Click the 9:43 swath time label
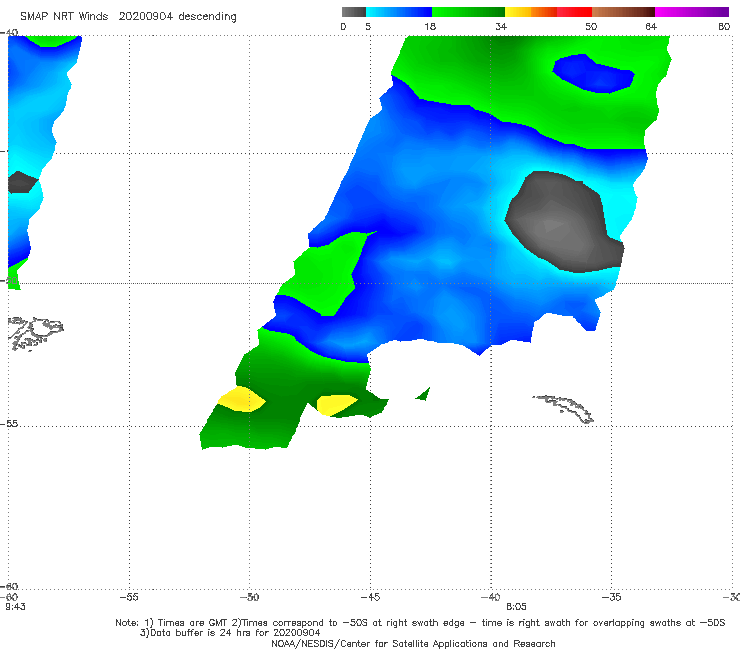 (15, 607)
